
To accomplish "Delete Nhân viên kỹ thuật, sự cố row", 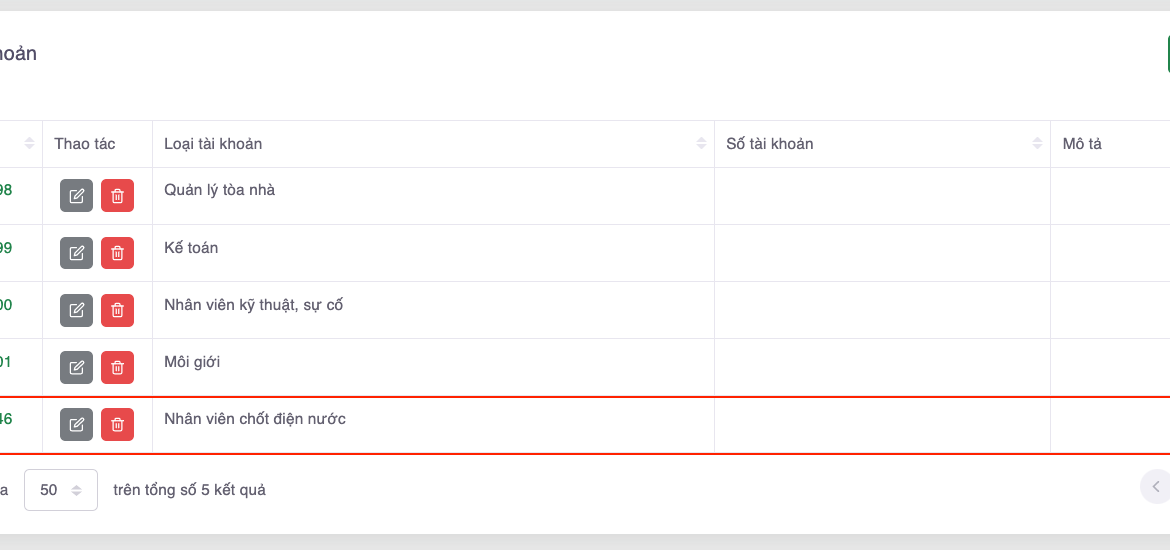I will pos(117,310).
